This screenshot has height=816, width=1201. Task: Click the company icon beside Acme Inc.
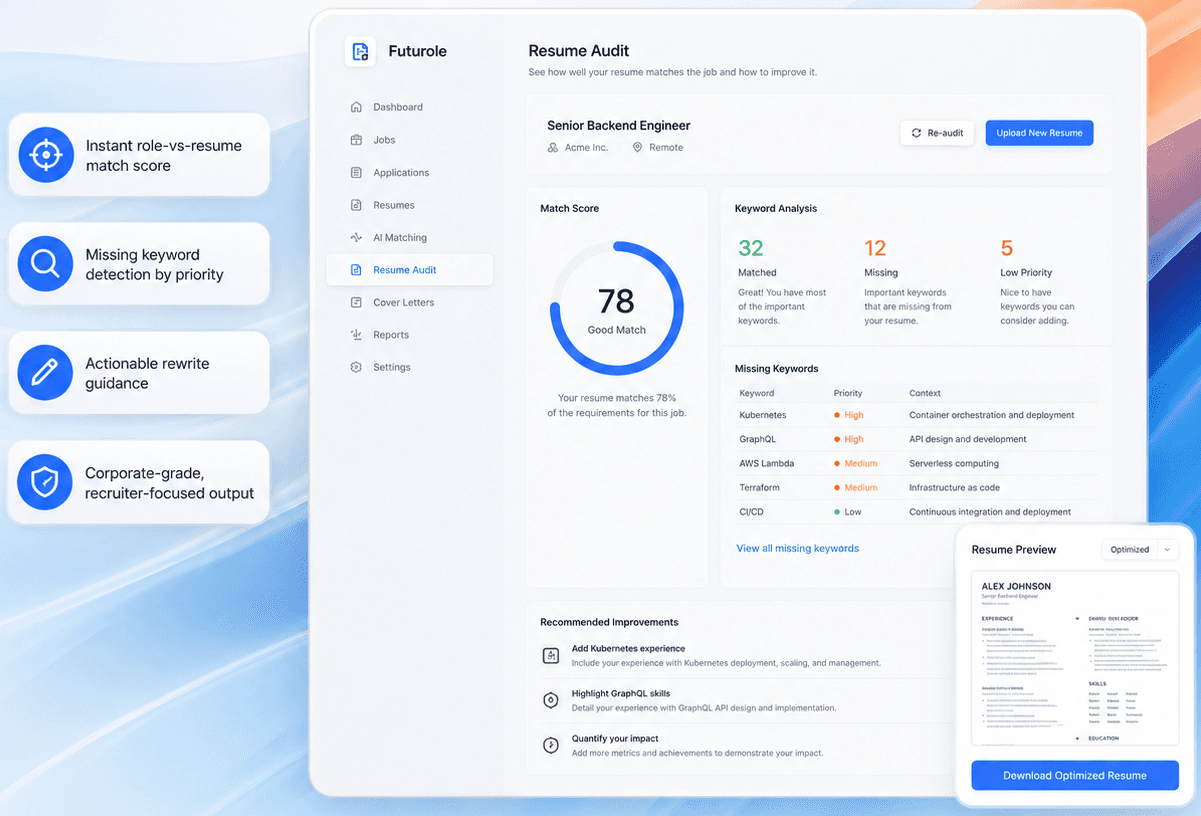553,147
